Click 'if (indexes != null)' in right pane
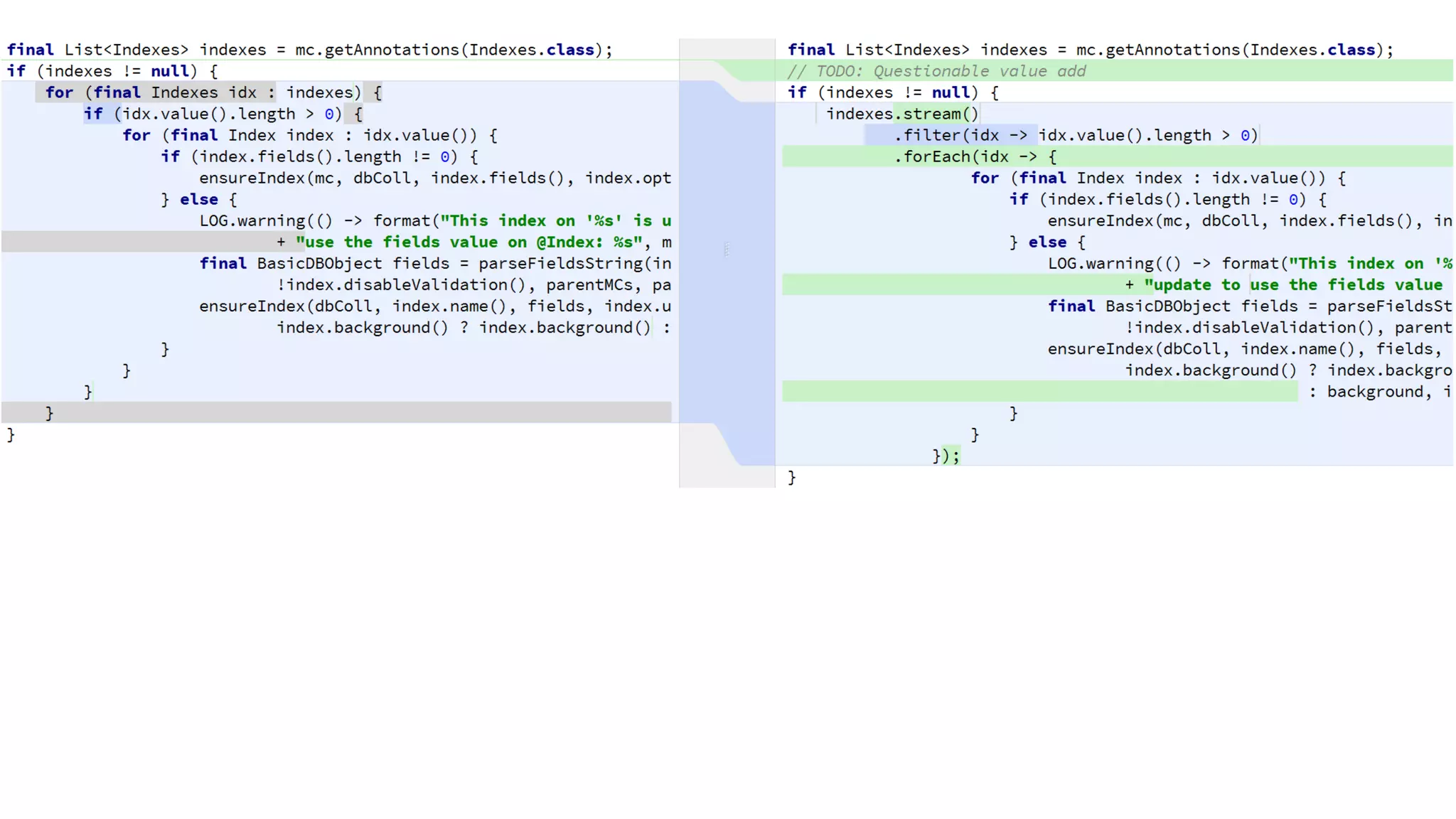Image resolution: width=1456 pixels, height=819 pixels. tap(882, 92)
